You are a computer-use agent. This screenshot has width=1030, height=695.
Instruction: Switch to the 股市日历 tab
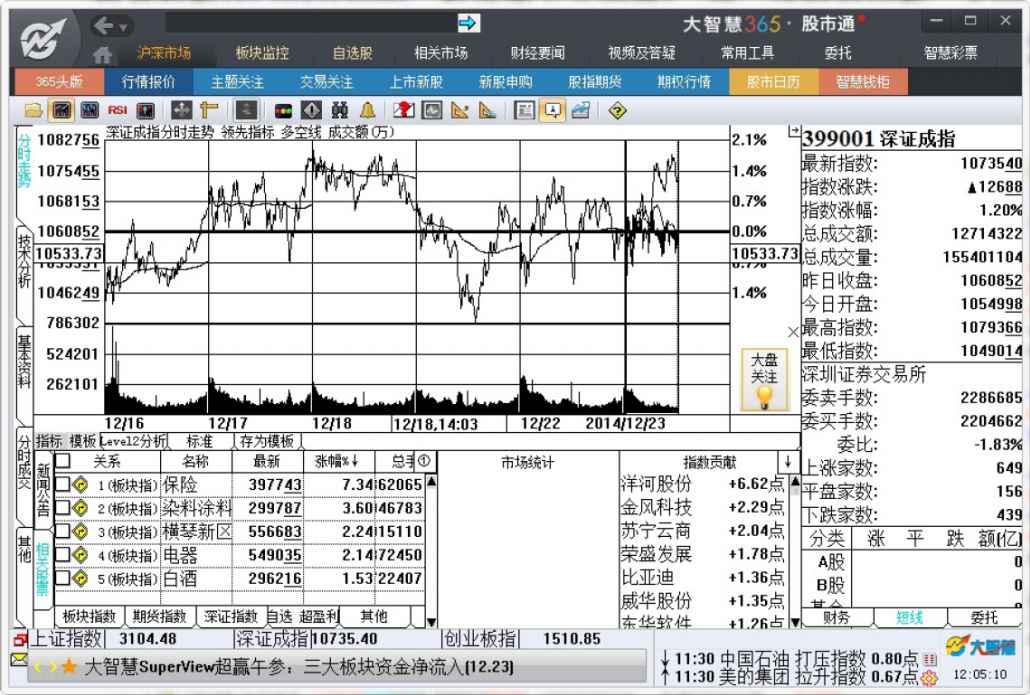tap(773, 82)
